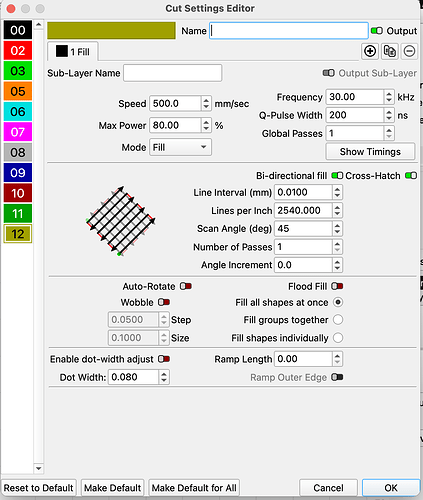This screenshot has height=500, width=423.
Task: Click the cross-hatch scan preview diagram
Action: coord(121,221)
